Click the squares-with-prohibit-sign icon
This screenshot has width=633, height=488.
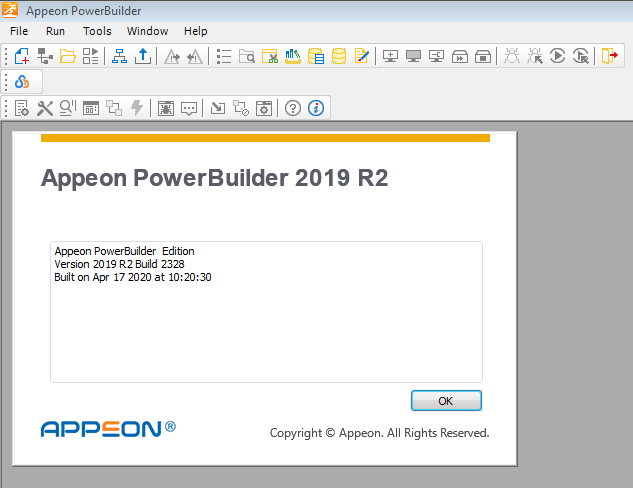click(241, 108)
